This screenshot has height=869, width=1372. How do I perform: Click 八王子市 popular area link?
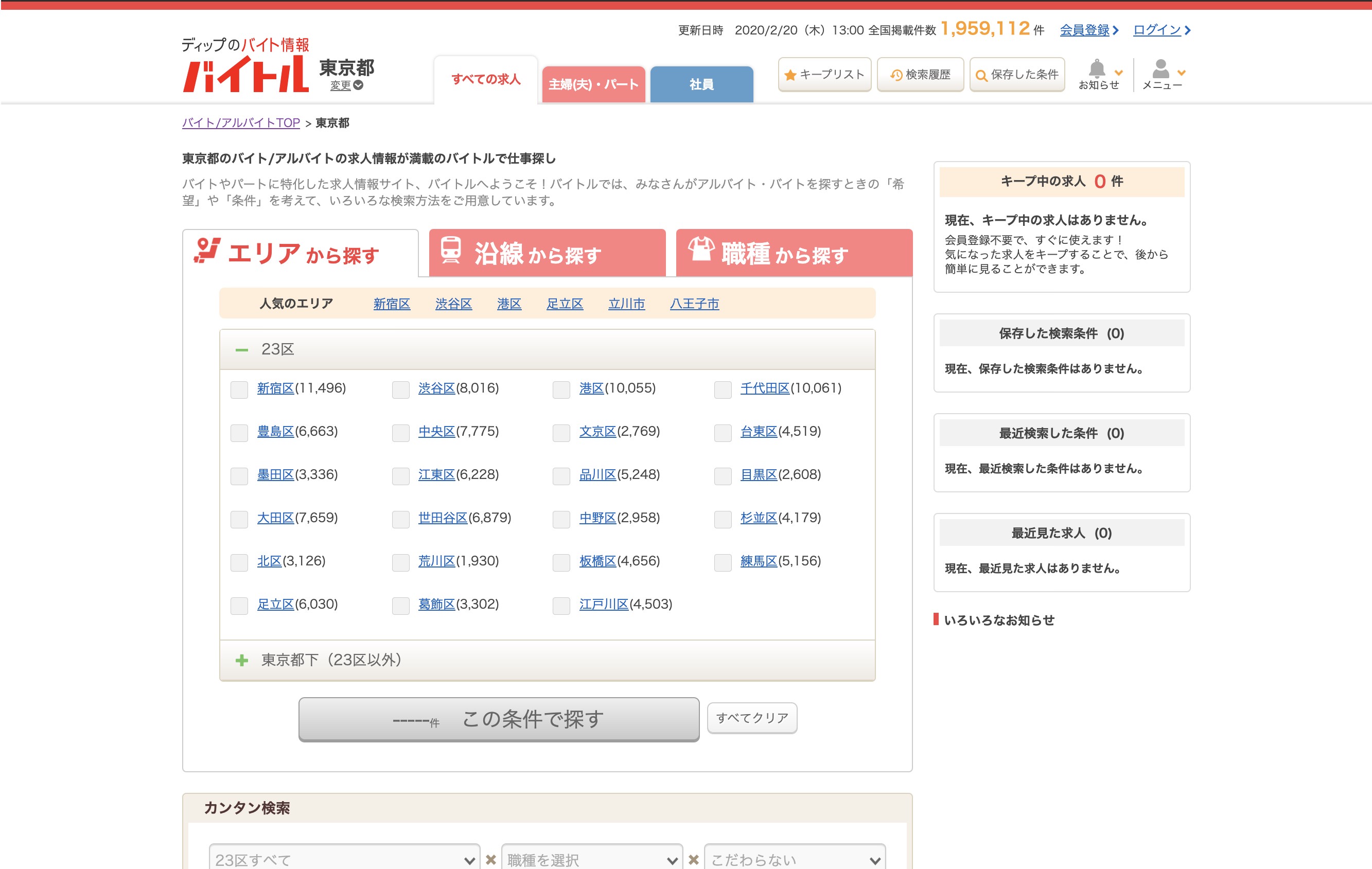click(694, 304)
